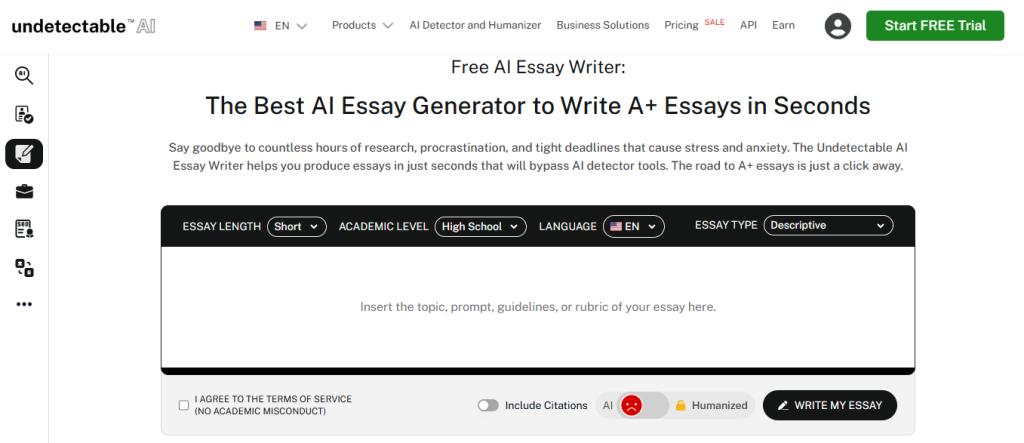This screenshot has width=1024, height=443.
Task: Open the Academic Level High School dropdown
Action: tap(481, 227)
